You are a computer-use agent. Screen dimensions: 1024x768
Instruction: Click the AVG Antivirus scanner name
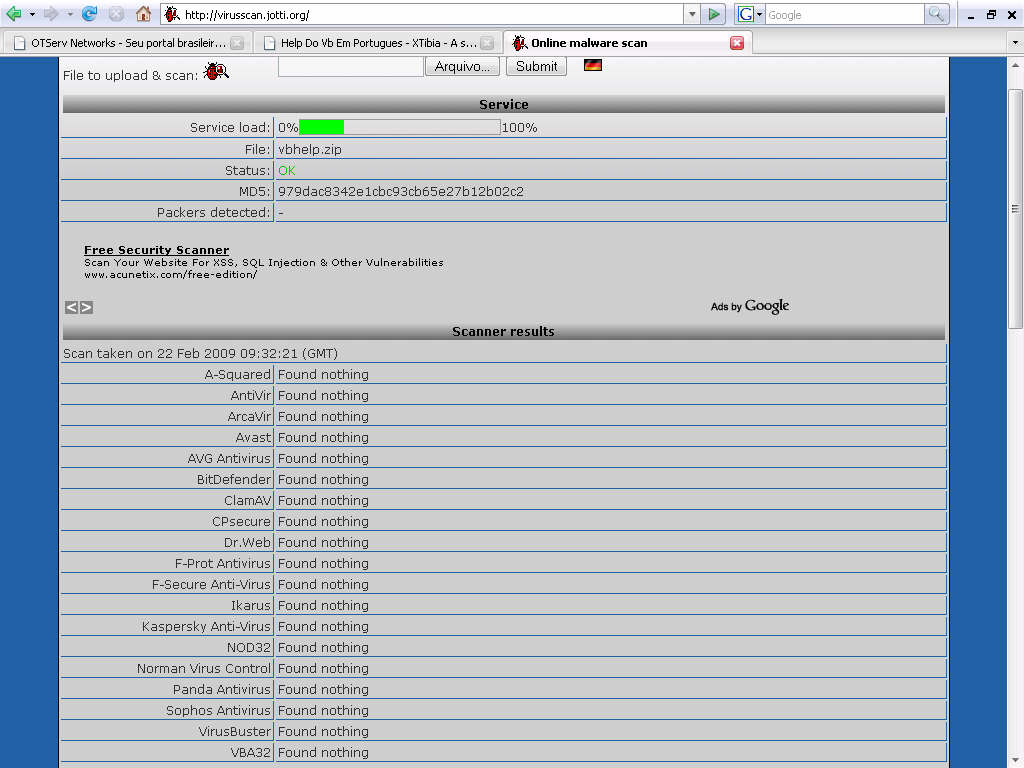point(229,458)
